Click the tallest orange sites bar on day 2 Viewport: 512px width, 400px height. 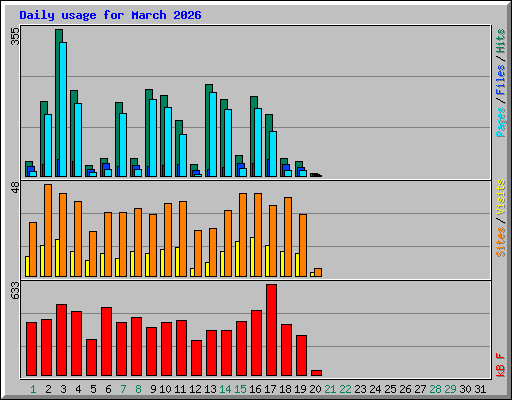(x=48, y=230)
